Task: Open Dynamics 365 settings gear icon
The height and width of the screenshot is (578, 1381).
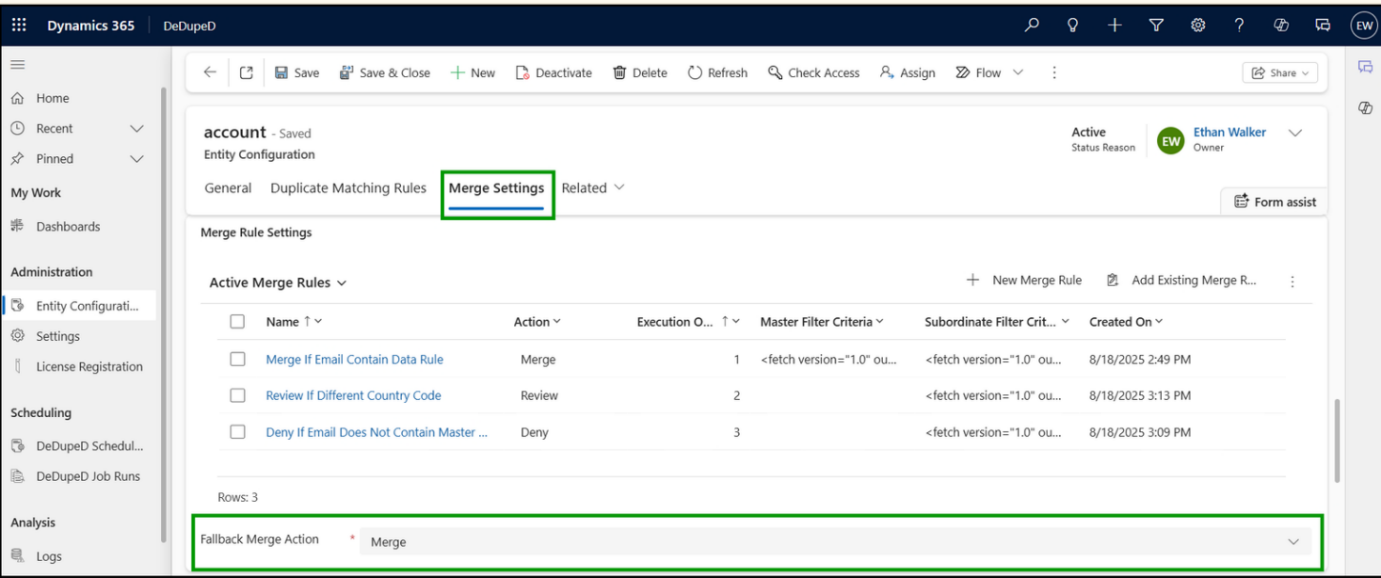Action: [1197, 24]
